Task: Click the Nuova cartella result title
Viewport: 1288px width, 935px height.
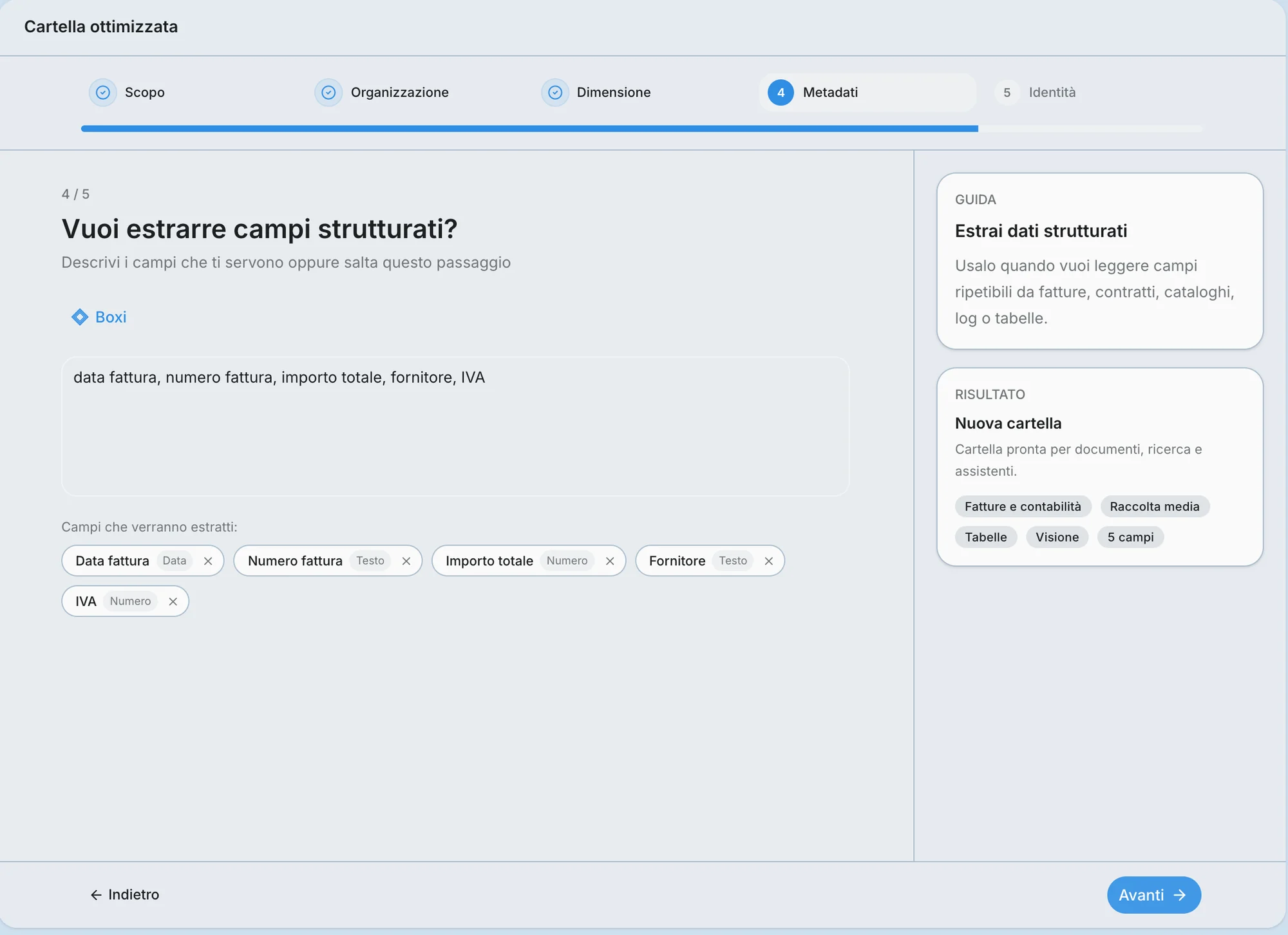Action: 1008,424
